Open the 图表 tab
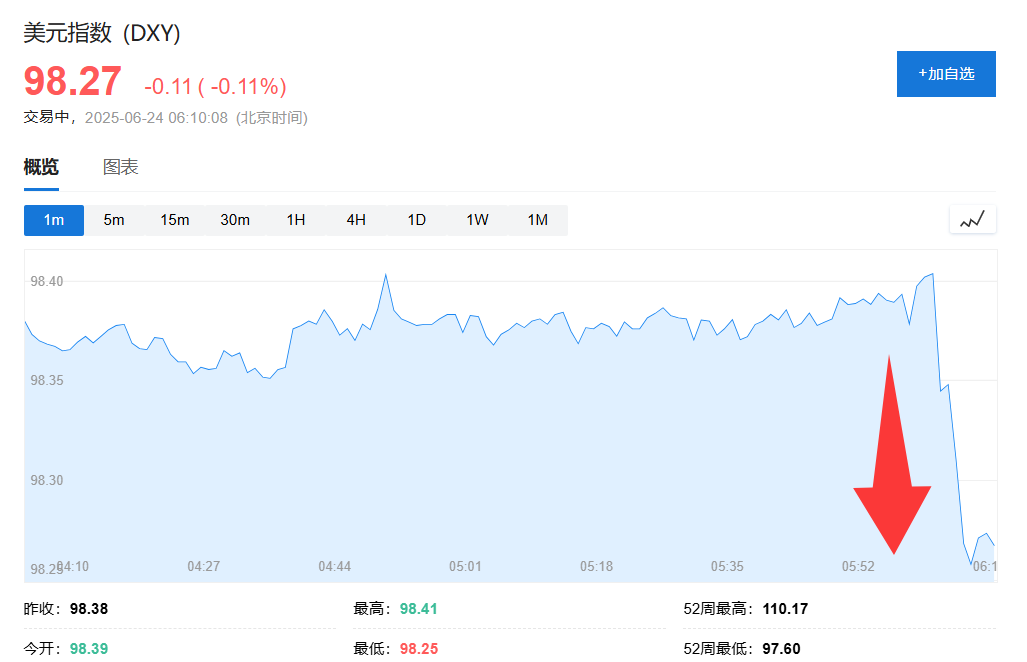The height and width of the screenshot is (662, 1027). tap(121, 167)
